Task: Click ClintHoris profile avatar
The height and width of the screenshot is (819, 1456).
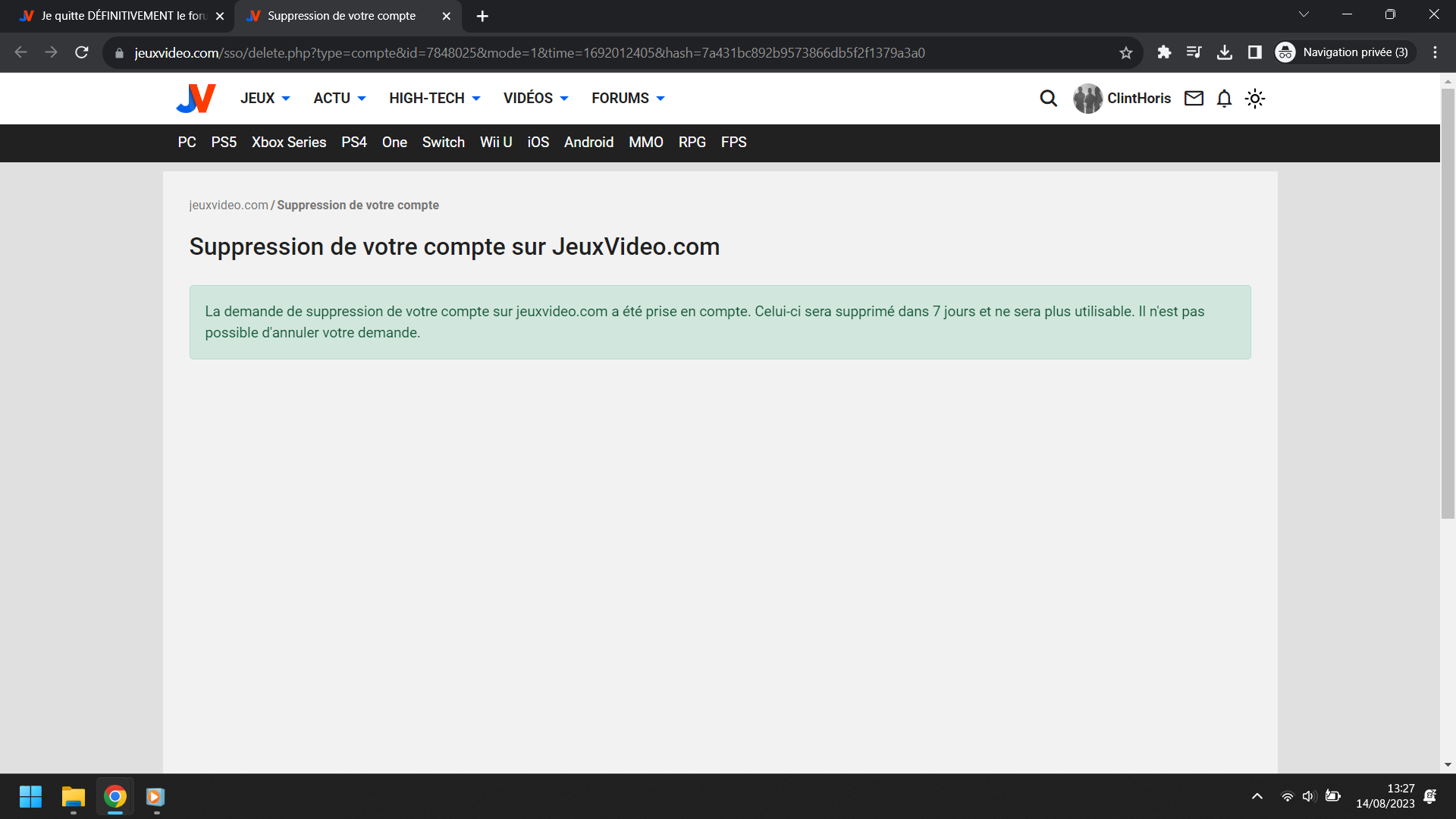Action: [1087, 99]
